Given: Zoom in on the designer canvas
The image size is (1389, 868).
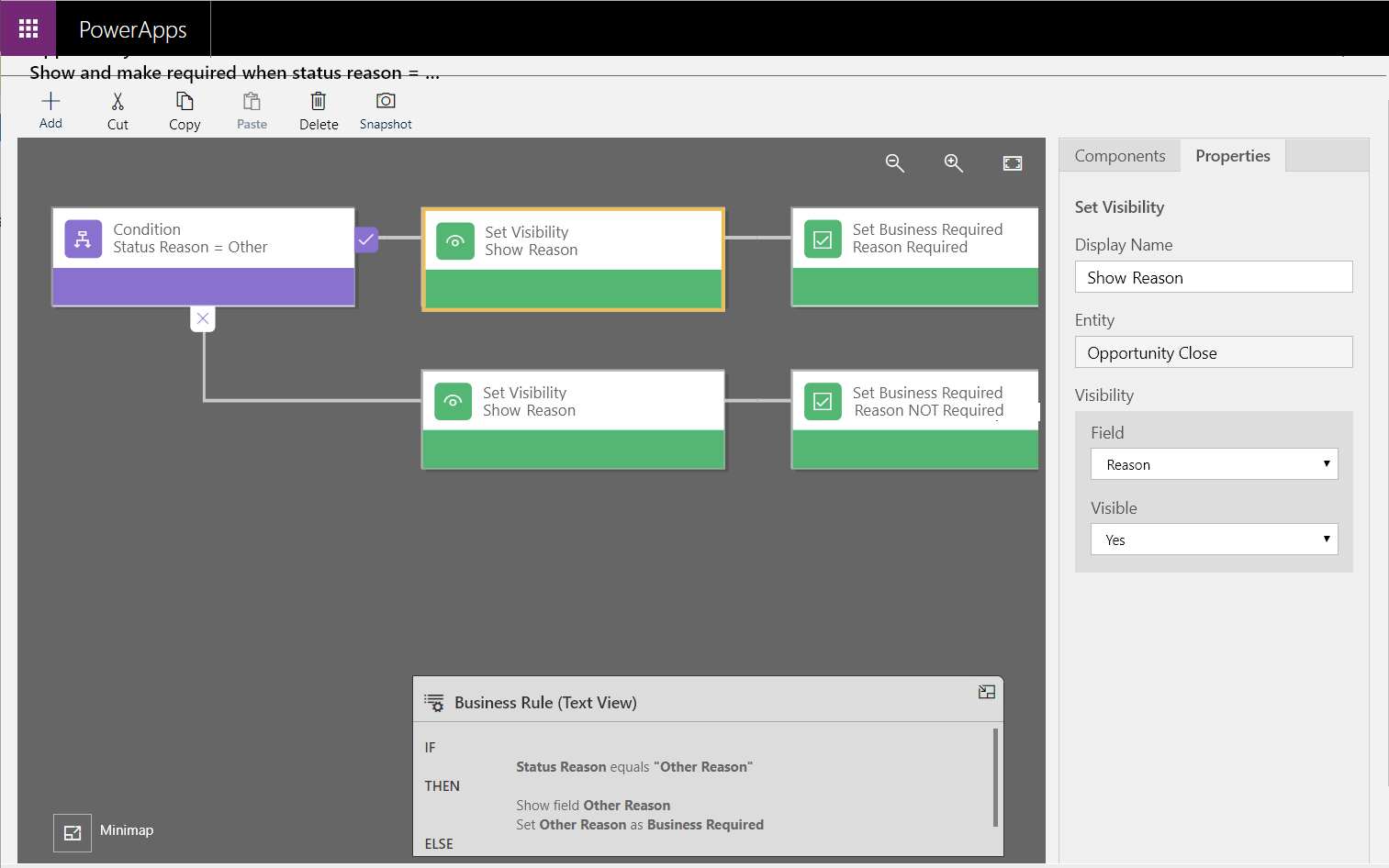Looking at the screenshot, I should (x=954, y=163).
